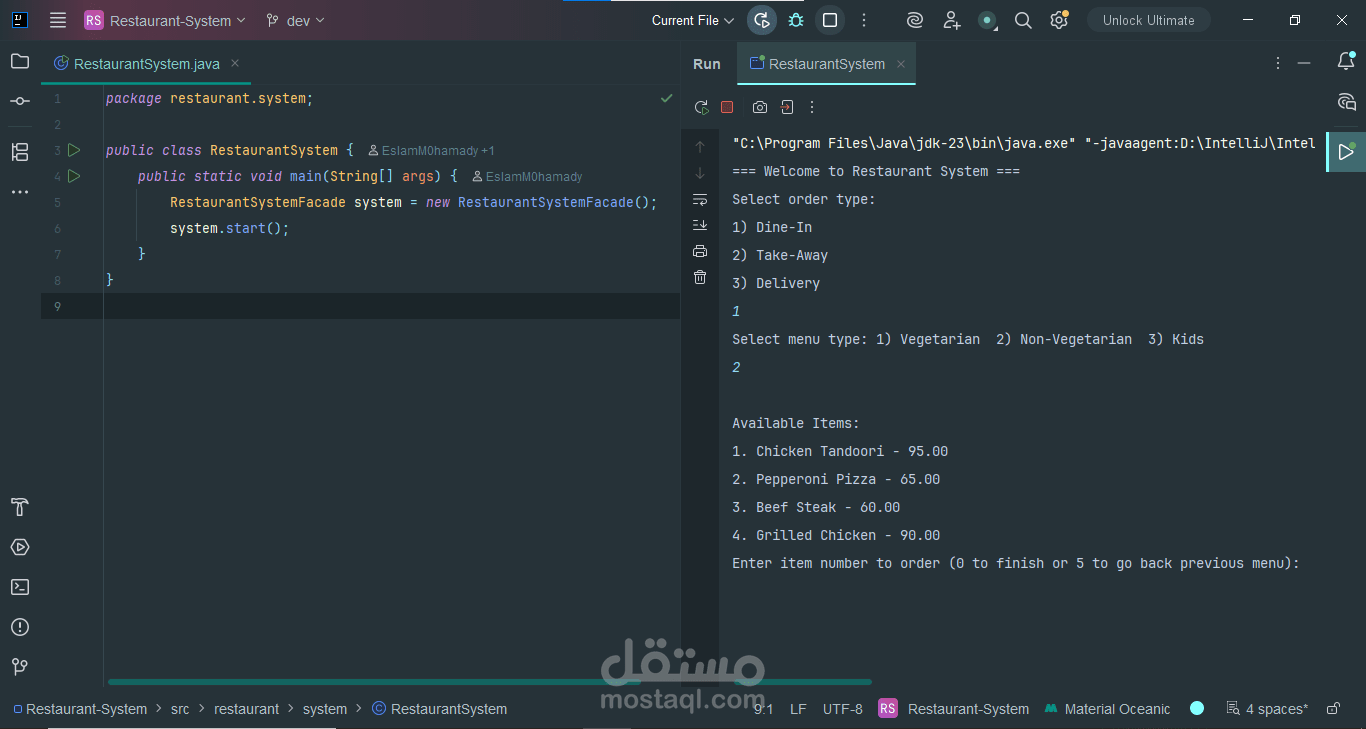Image resolution: width=1366 pixels, height=729 pixels.
Task: Stop the running RestaurantSystem with red square
Action: tap(727, 107)
